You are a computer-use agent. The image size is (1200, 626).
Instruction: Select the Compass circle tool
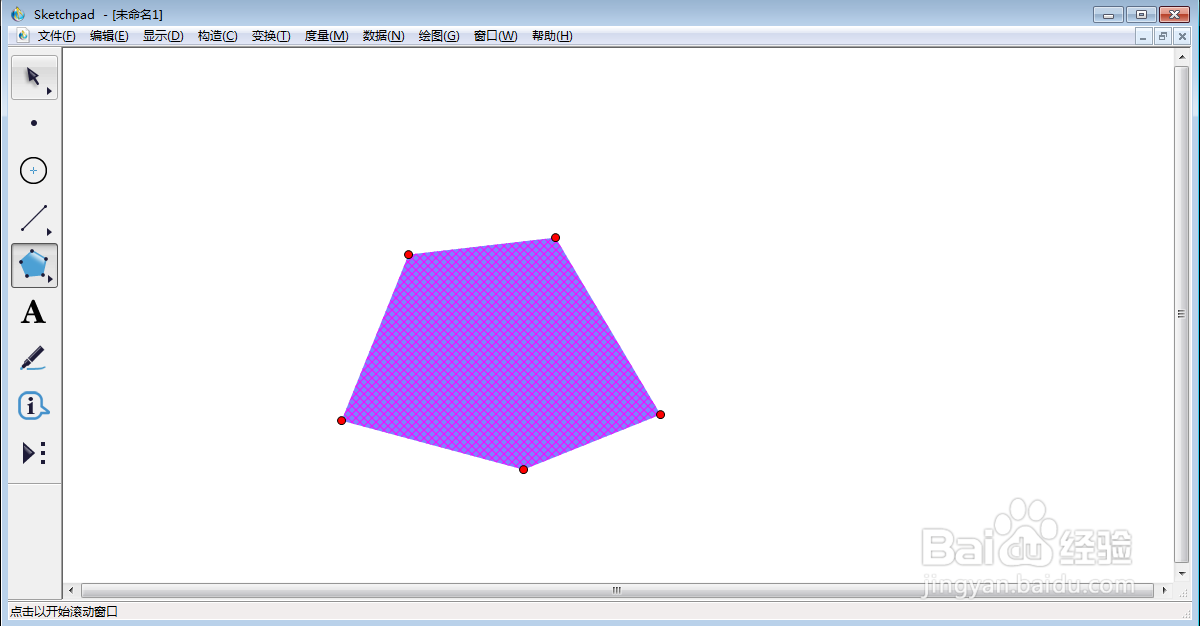34,171
